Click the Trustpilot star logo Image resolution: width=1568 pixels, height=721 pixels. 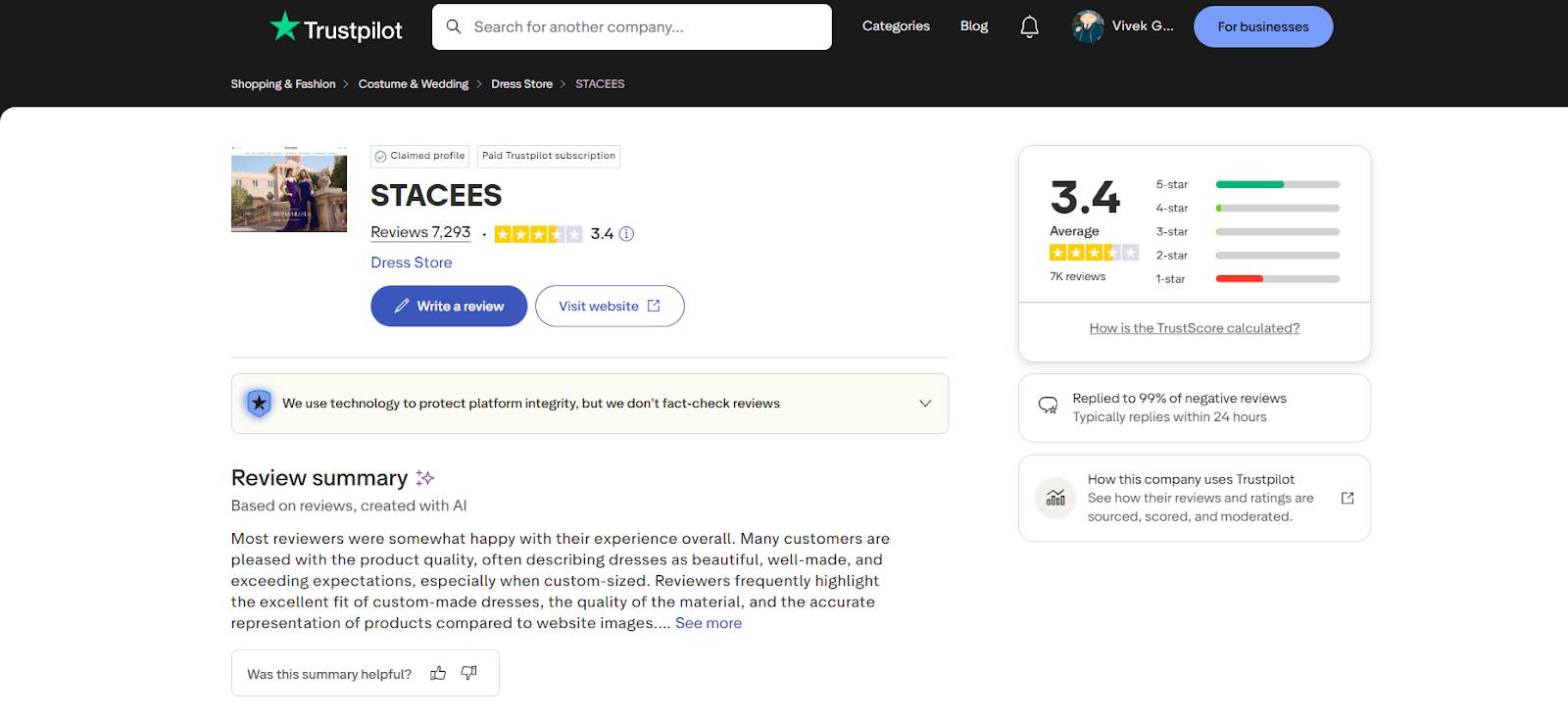tap(285, 26)
